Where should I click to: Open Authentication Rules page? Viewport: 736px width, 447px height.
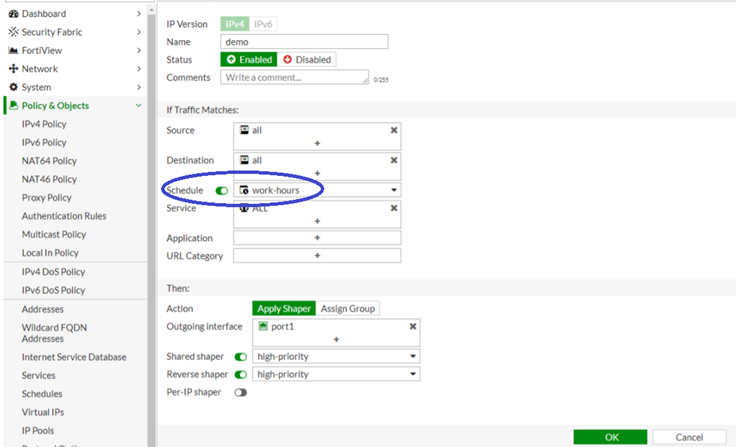pos(64,216)
